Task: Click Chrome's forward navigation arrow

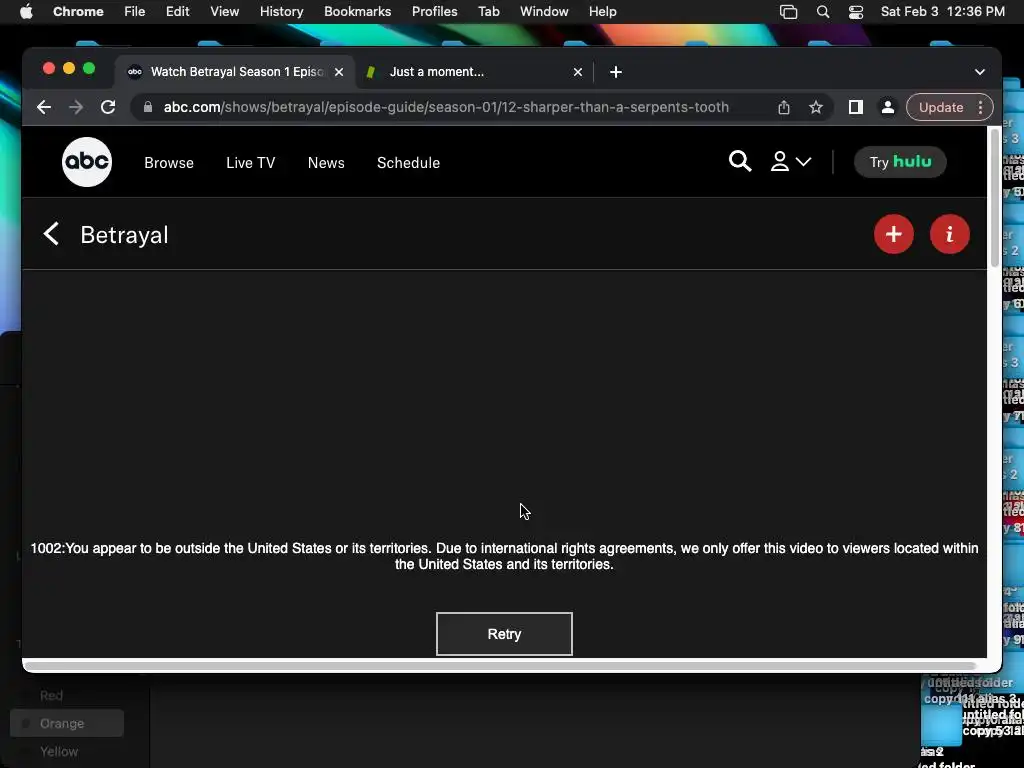Action: (76, 107)
